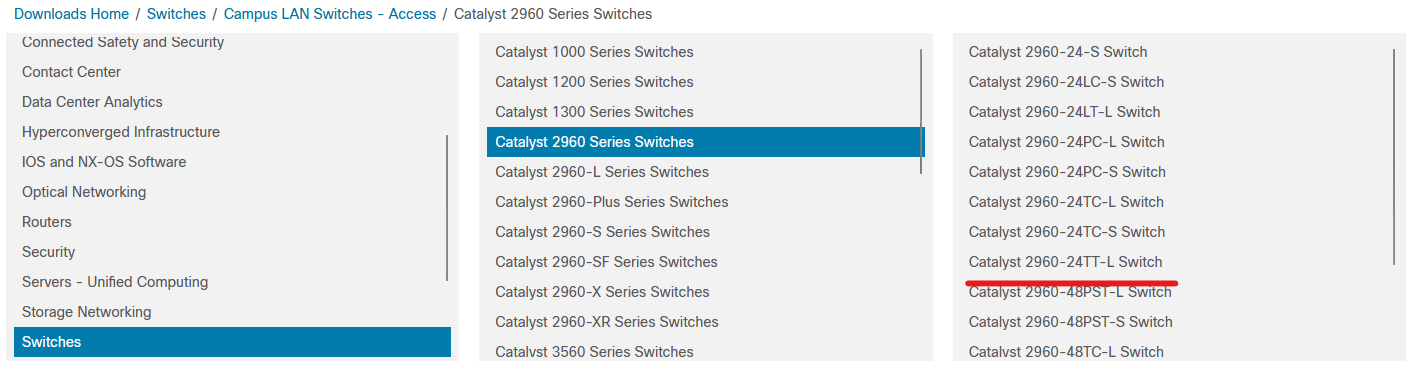Image resolution: width=1419 pixels, height=378 pixels.
Task: Click the left category panel scrollbar
Action: [447, 208]
